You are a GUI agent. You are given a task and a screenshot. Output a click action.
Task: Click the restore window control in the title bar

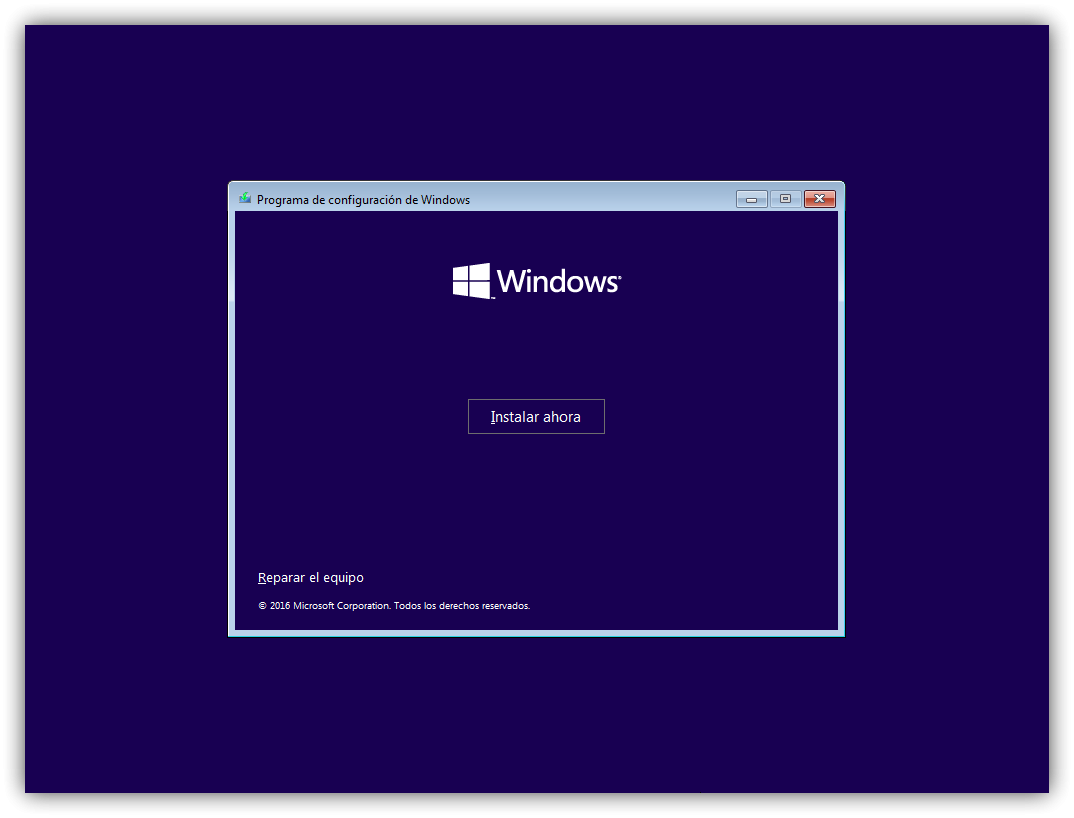[785, 199]
